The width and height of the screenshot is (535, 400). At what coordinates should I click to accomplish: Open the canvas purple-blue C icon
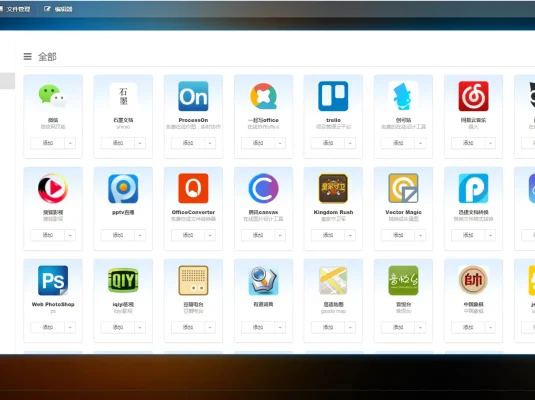point(263,188)
